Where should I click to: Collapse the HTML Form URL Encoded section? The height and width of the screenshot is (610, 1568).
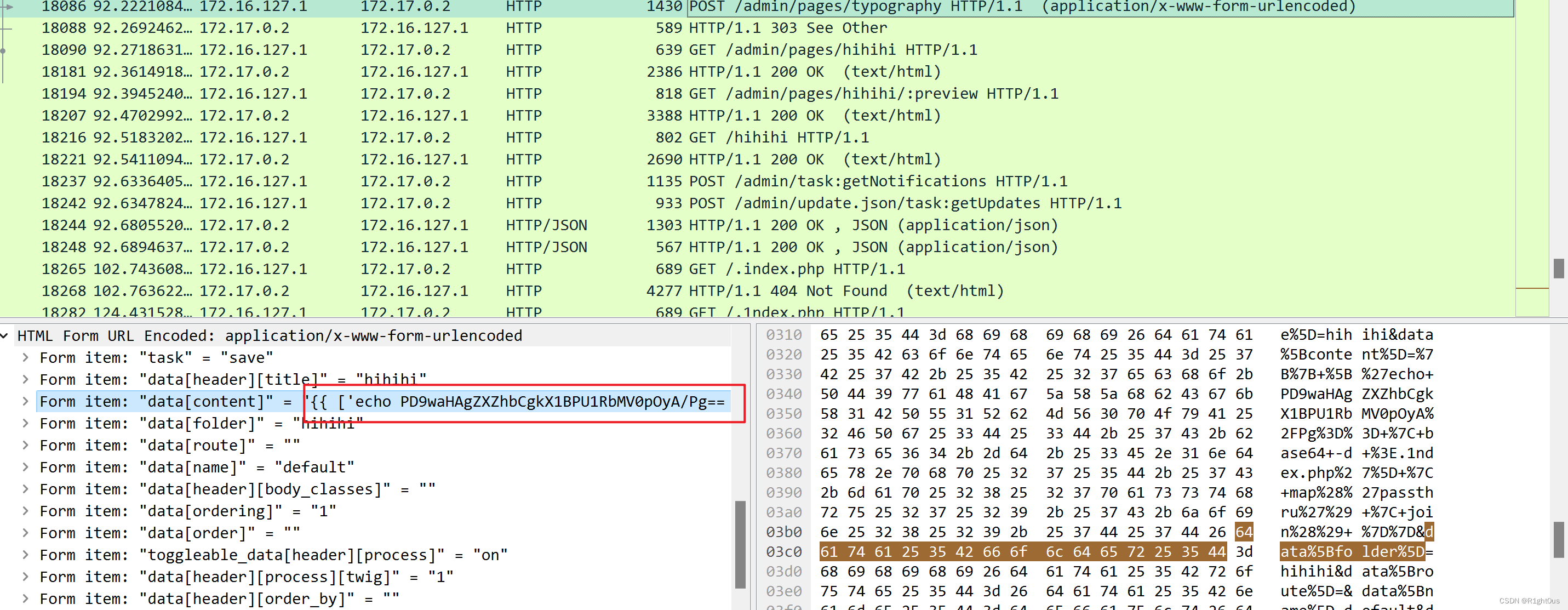(x=5, y=335)
